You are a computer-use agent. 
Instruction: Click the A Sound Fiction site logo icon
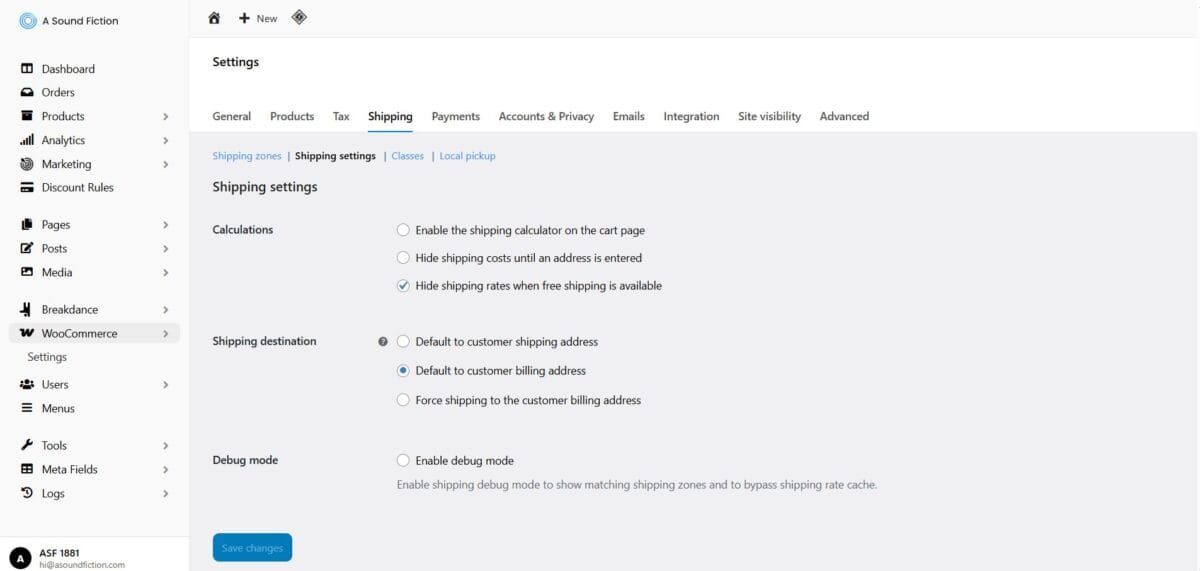pyautogui.click(x=27, y=20)
